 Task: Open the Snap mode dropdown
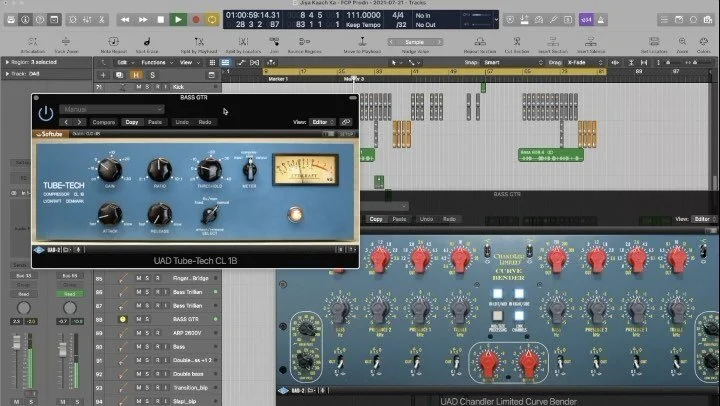pyautogui.click(x=512, y=62)
